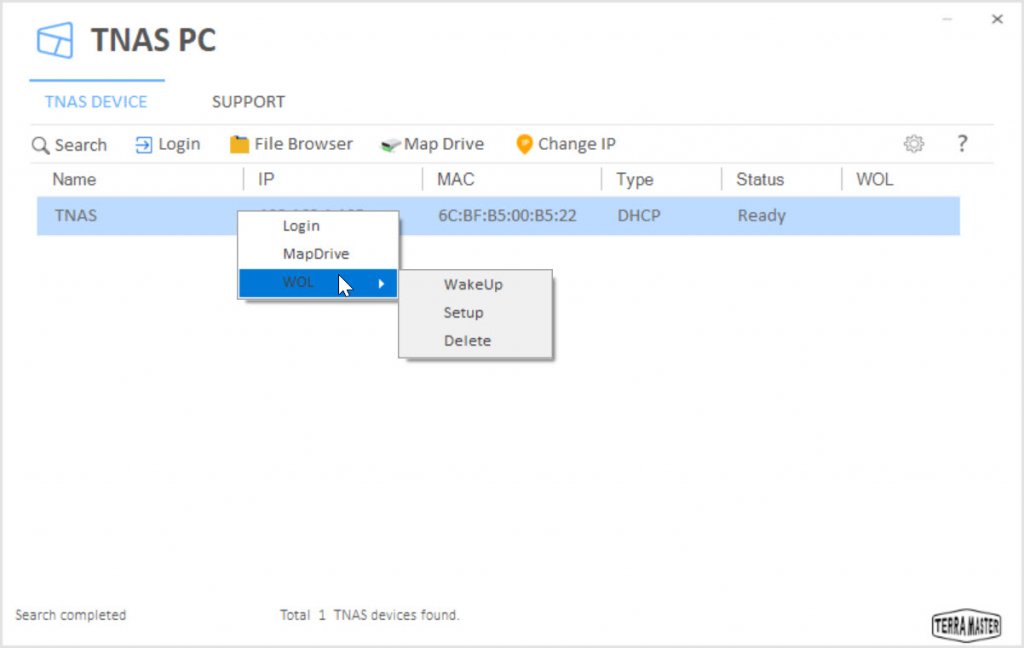
Task: Click the Map Drive toolbar label
Action: (x=443, y=144)
